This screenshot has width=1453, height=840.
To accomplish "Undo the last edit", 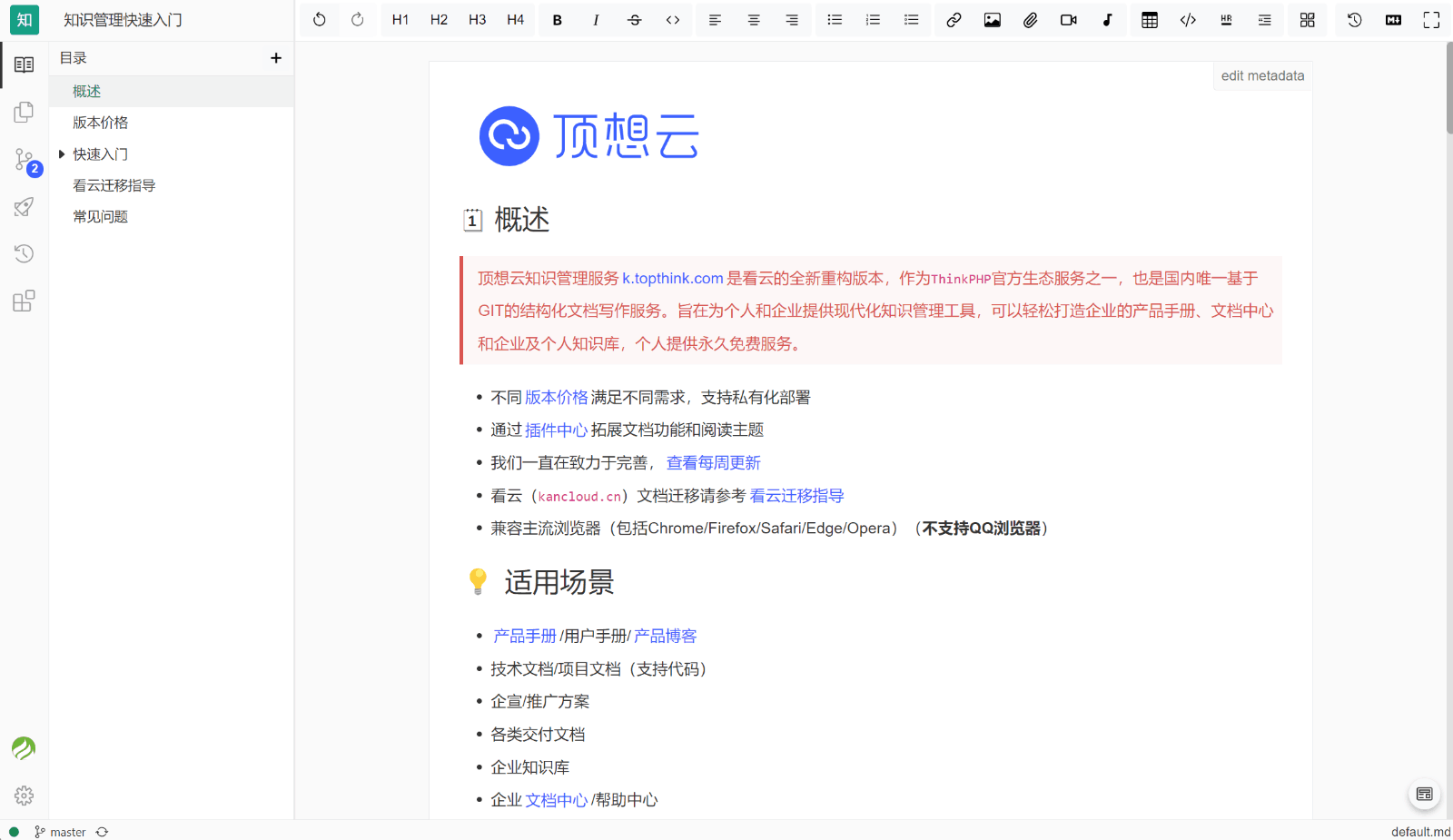I will tap(320, 19).
